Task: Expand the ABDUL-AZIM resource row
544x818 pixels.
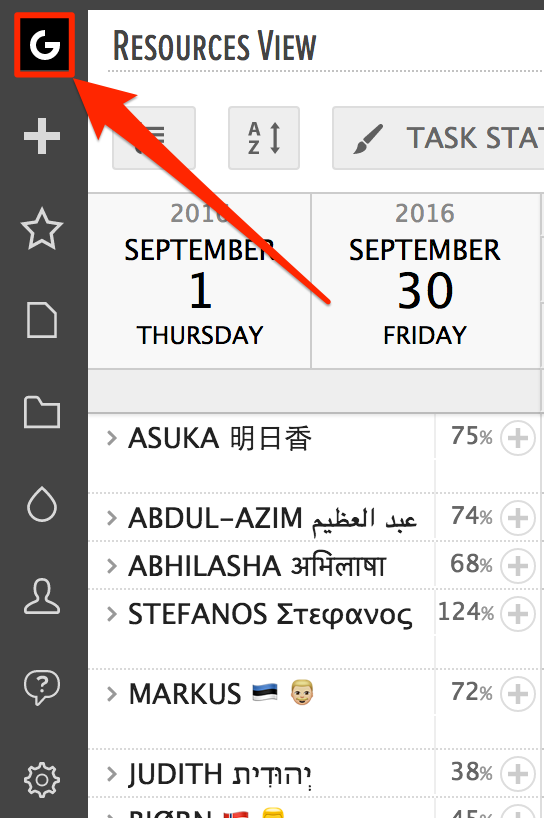Action: [111, 518]
